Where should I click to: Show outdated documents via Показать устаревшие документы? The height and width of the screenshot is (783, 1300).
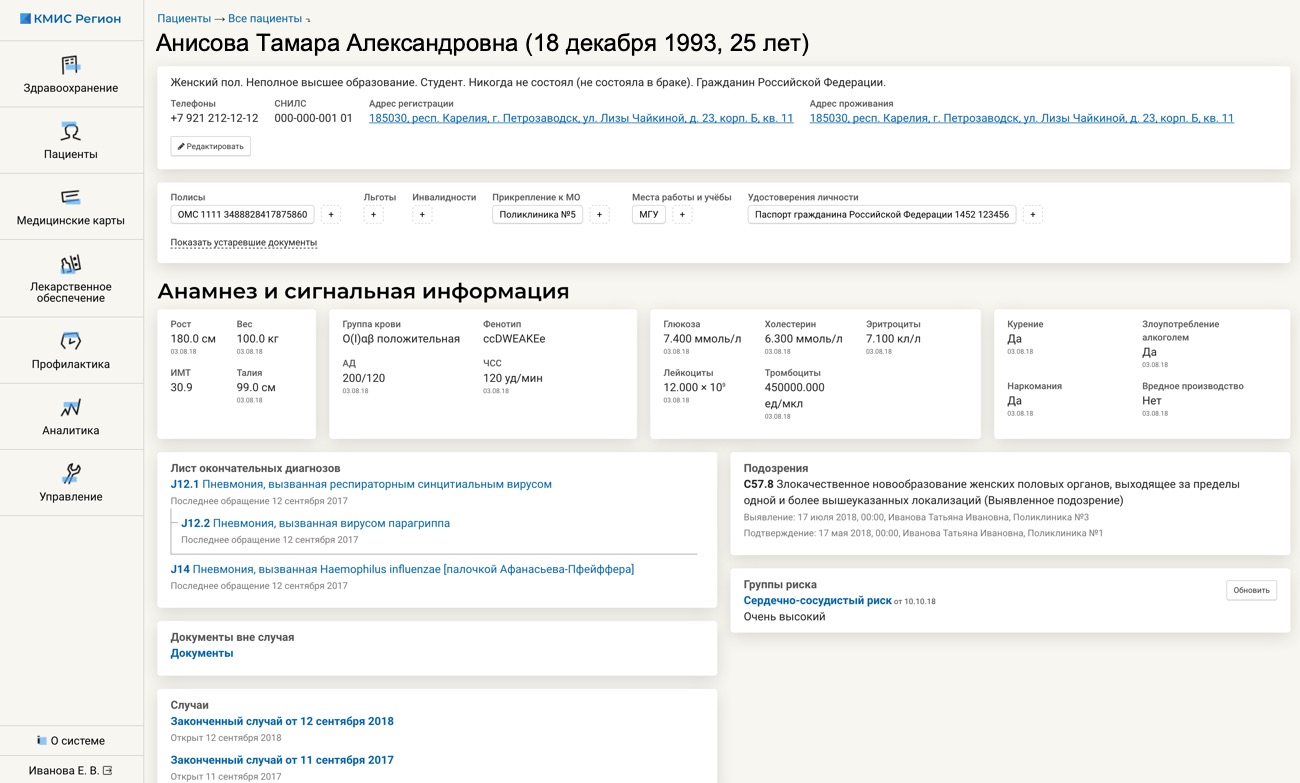point(244,243)
